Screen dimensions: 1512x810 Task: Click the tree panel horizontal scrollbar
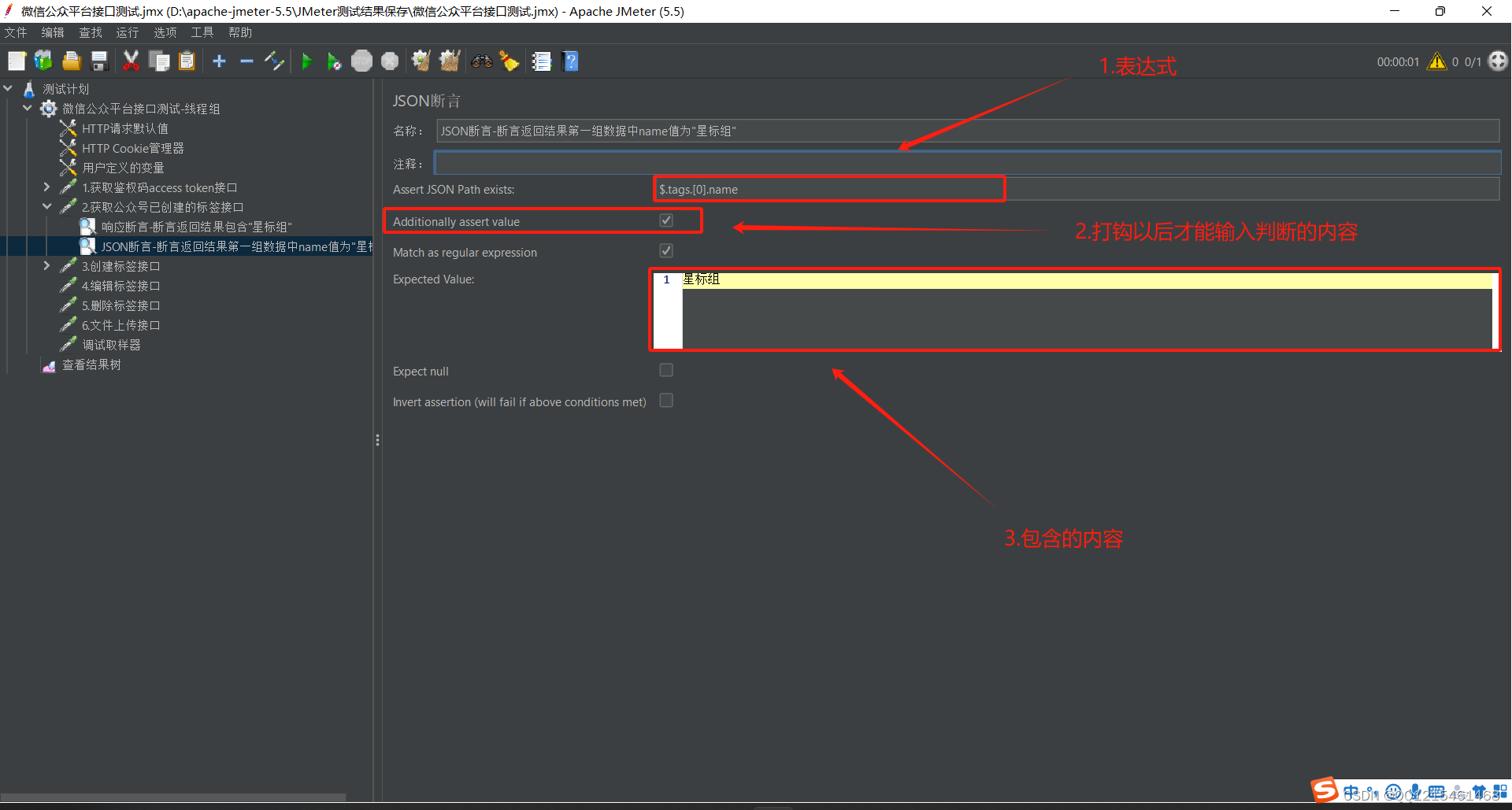173,797
